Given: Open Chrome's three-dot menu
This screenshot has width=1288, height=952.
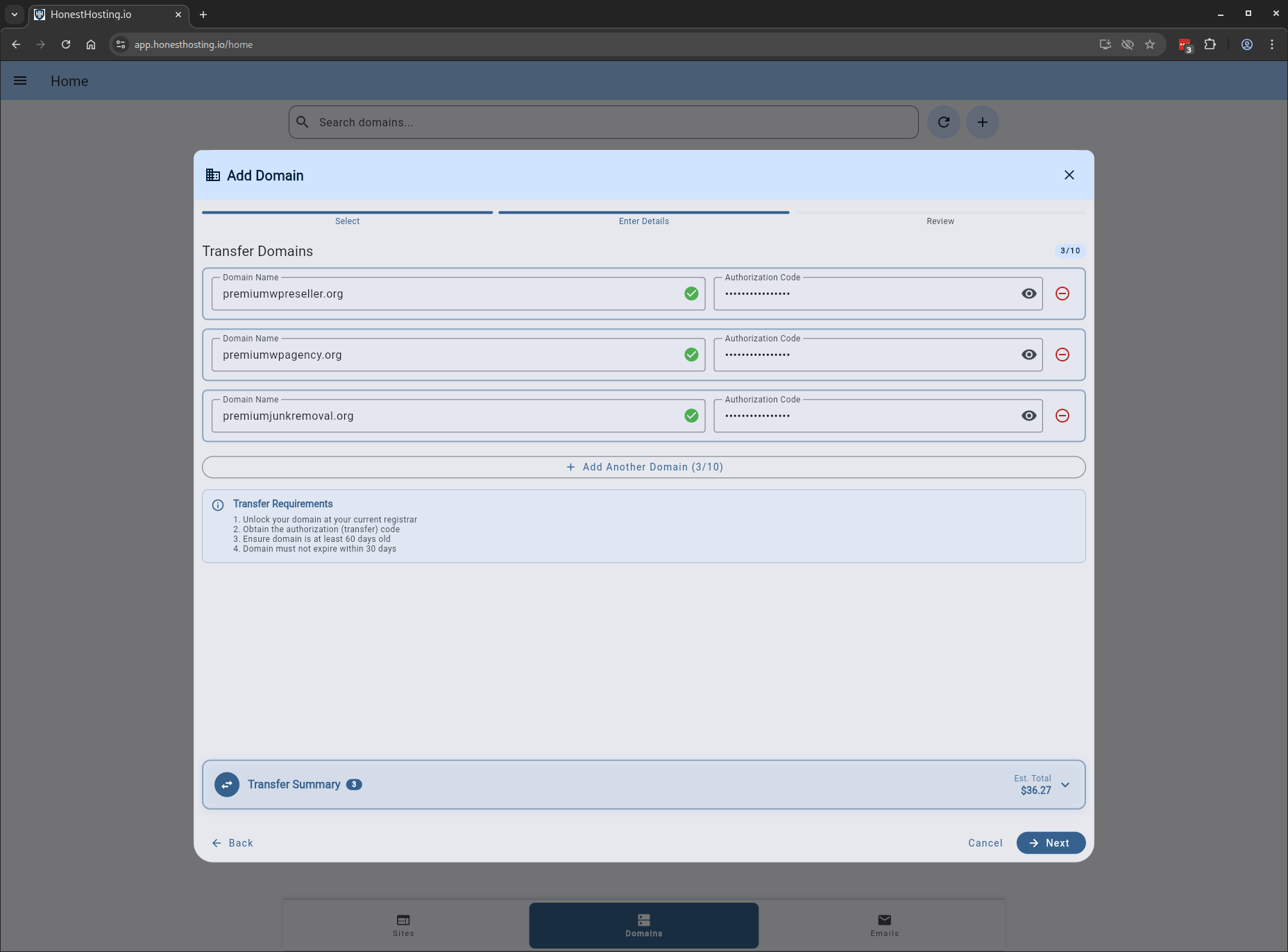Looking at the screenshot, I should [x=1271, y=44].
